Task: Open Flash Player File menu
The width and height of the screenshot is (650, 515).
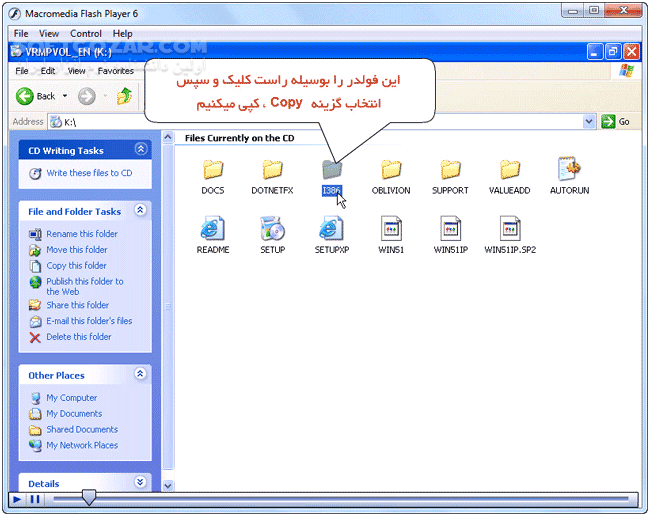Action: point(21,34)
